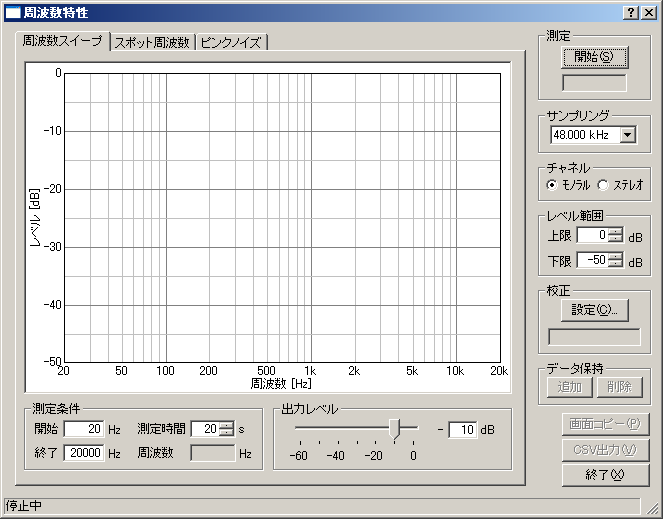Image resolution: width=663 pixels, height=519 pixels.
Task: Click the レベル [dB] axis label
Action: pos(35,218)
